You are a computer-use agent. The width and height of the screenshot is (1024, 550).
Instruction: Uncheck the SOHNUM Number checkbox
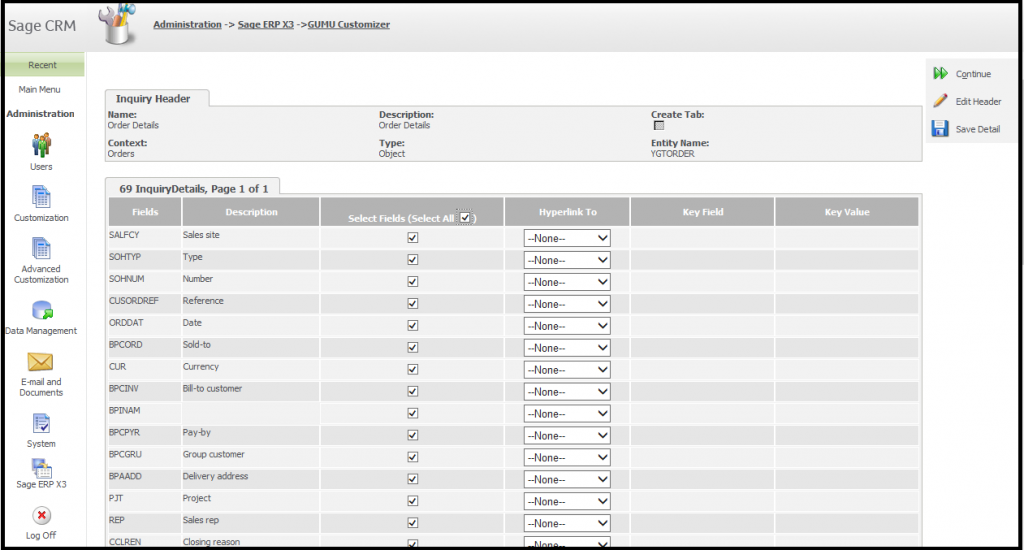pyautogui.click(x=413, y=282)
